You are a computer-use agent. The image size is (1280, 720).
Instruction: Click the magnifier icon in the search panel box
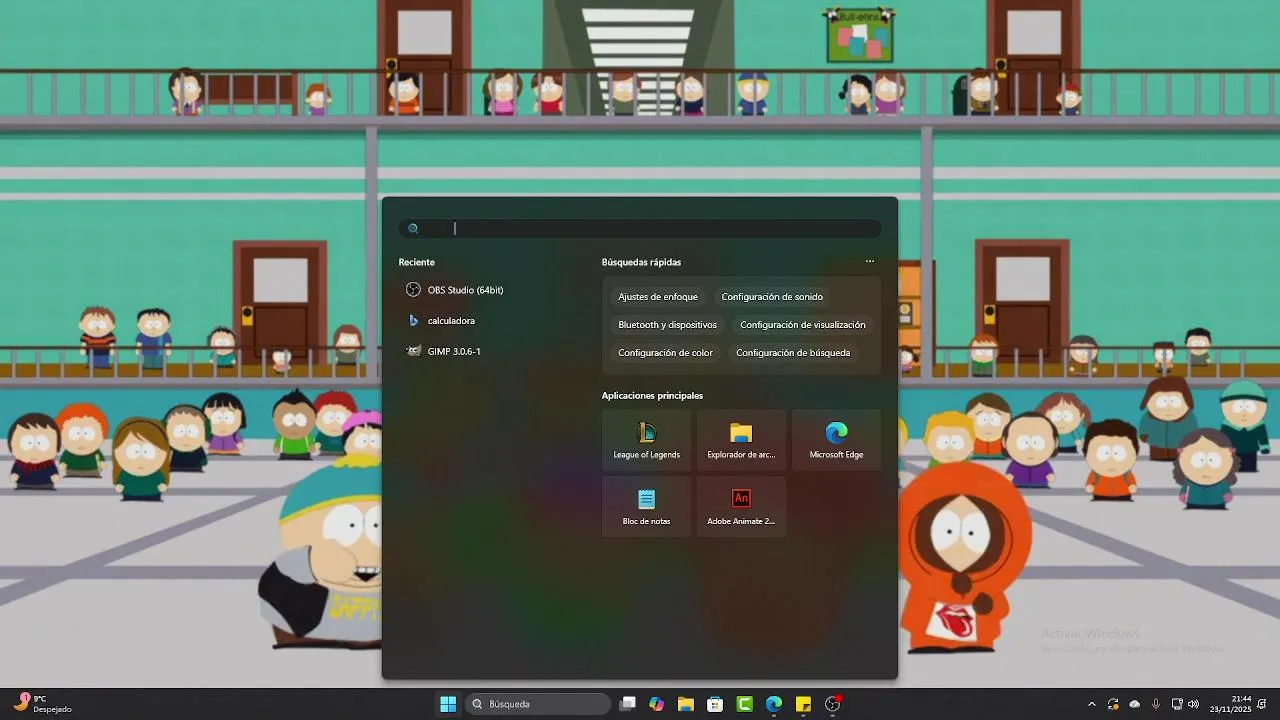pyautogui.click(x=413, y=228)
